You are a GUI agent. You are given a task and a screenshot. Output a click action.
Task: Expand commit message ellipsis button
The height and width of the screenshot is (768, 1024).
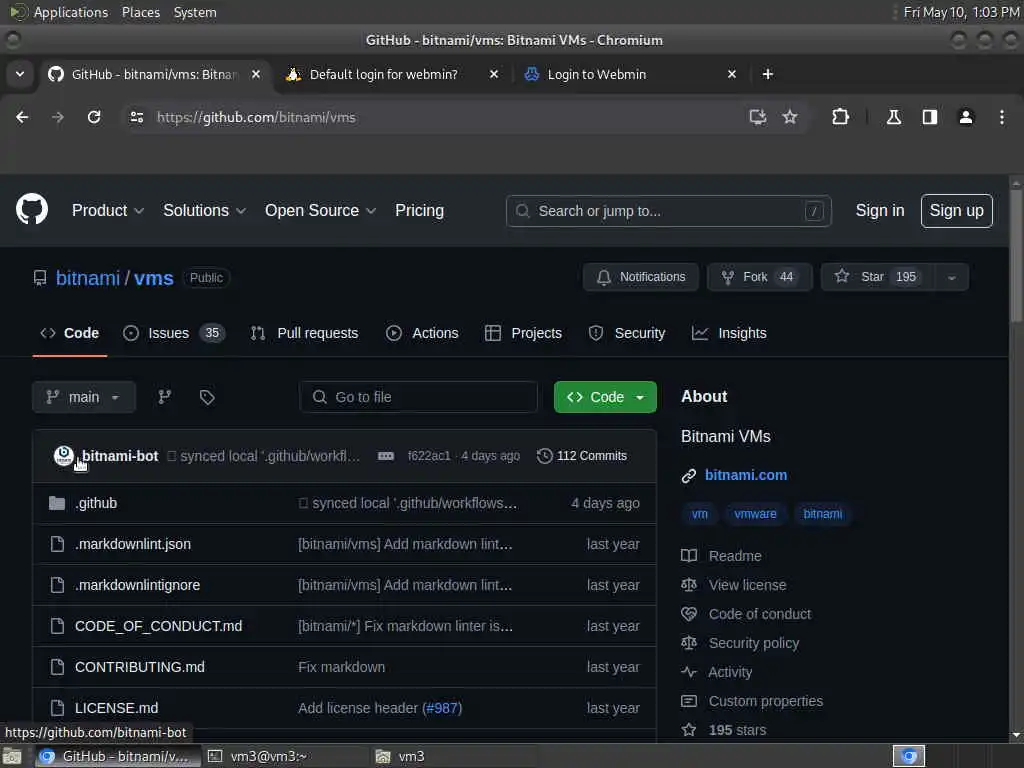pyautogui.click(x=386, y=456)
